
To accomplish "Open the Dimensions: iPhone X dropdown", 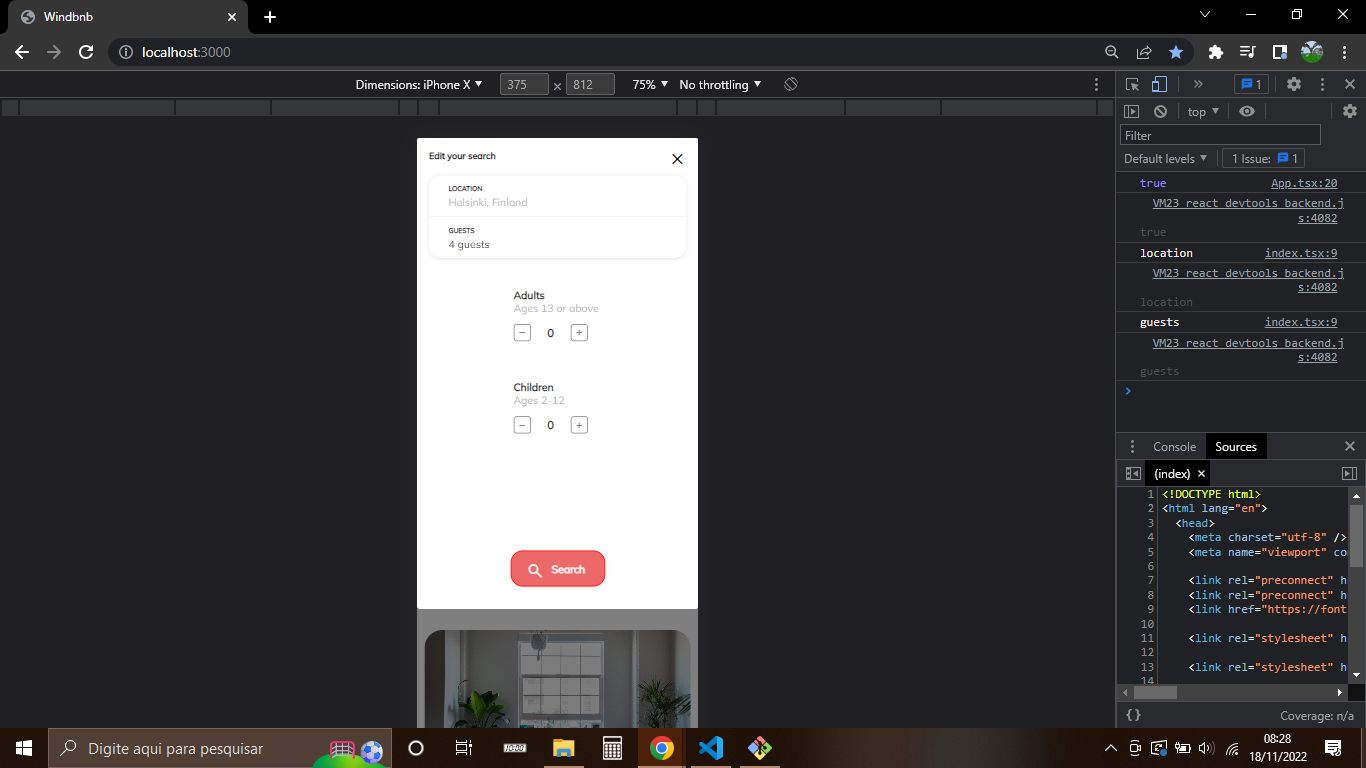I will (419, 85).
